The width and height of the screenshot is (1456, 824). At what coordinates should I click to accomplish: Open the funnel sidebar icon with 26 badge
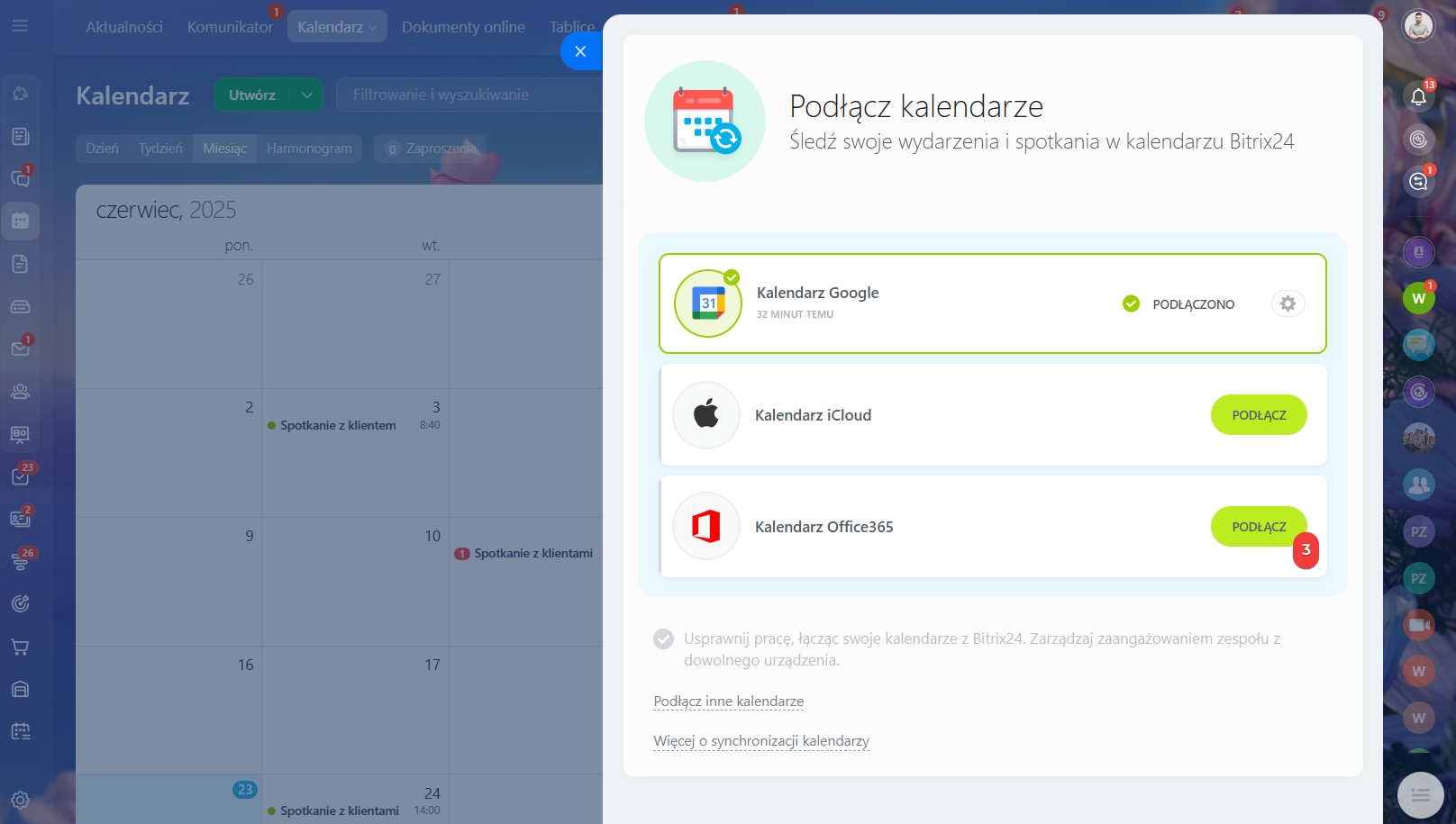pos(20,561)
